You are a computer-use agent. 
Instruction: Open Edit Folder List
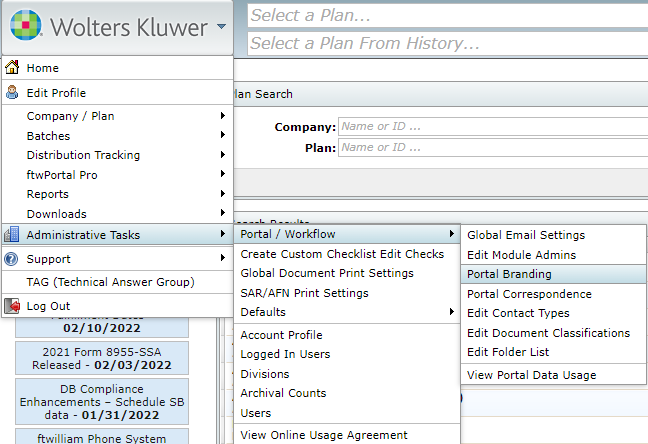tap(553, 352)
